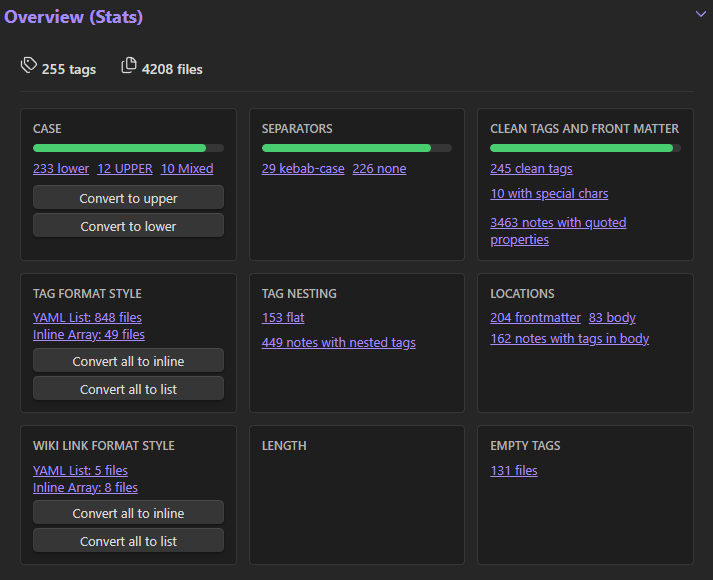
Task: Click the WIKI LINK FORMAT STYLE title
Action: click(x=104, y=445)
